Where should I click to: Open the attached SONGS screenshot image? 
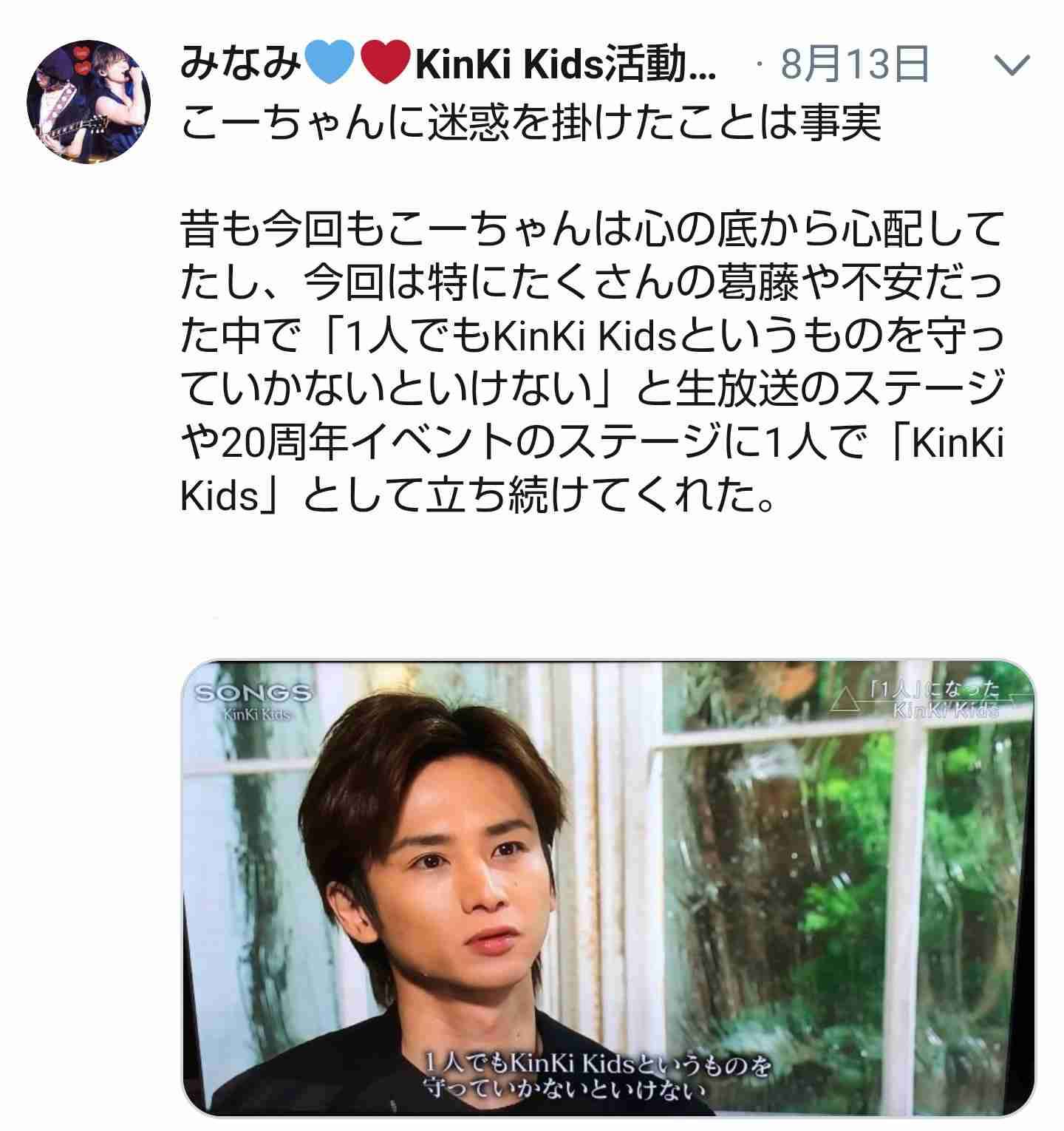[x=607, y=889]
